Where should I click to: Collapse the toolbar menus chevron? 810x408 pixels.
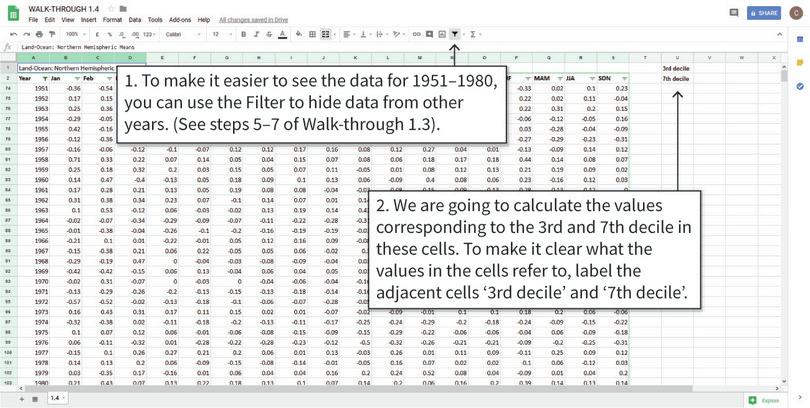coord(779,34)
